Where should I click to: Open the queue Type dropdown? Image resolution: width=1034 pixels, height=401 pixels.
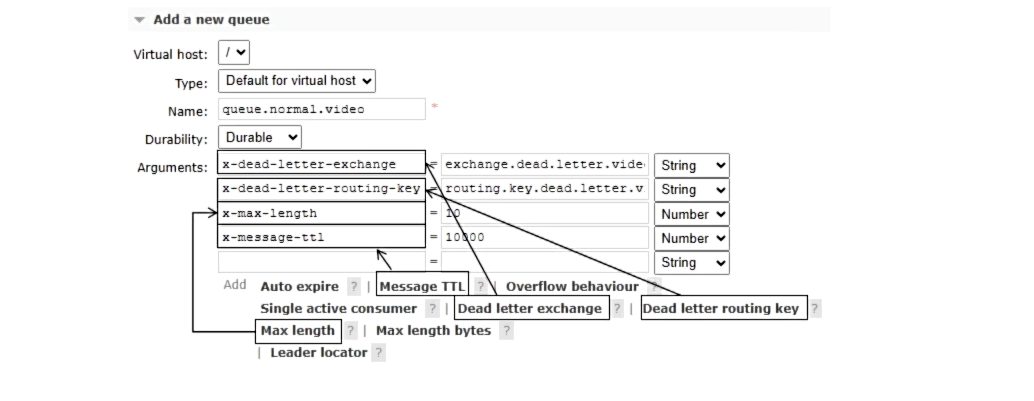(x=297, y=80)
